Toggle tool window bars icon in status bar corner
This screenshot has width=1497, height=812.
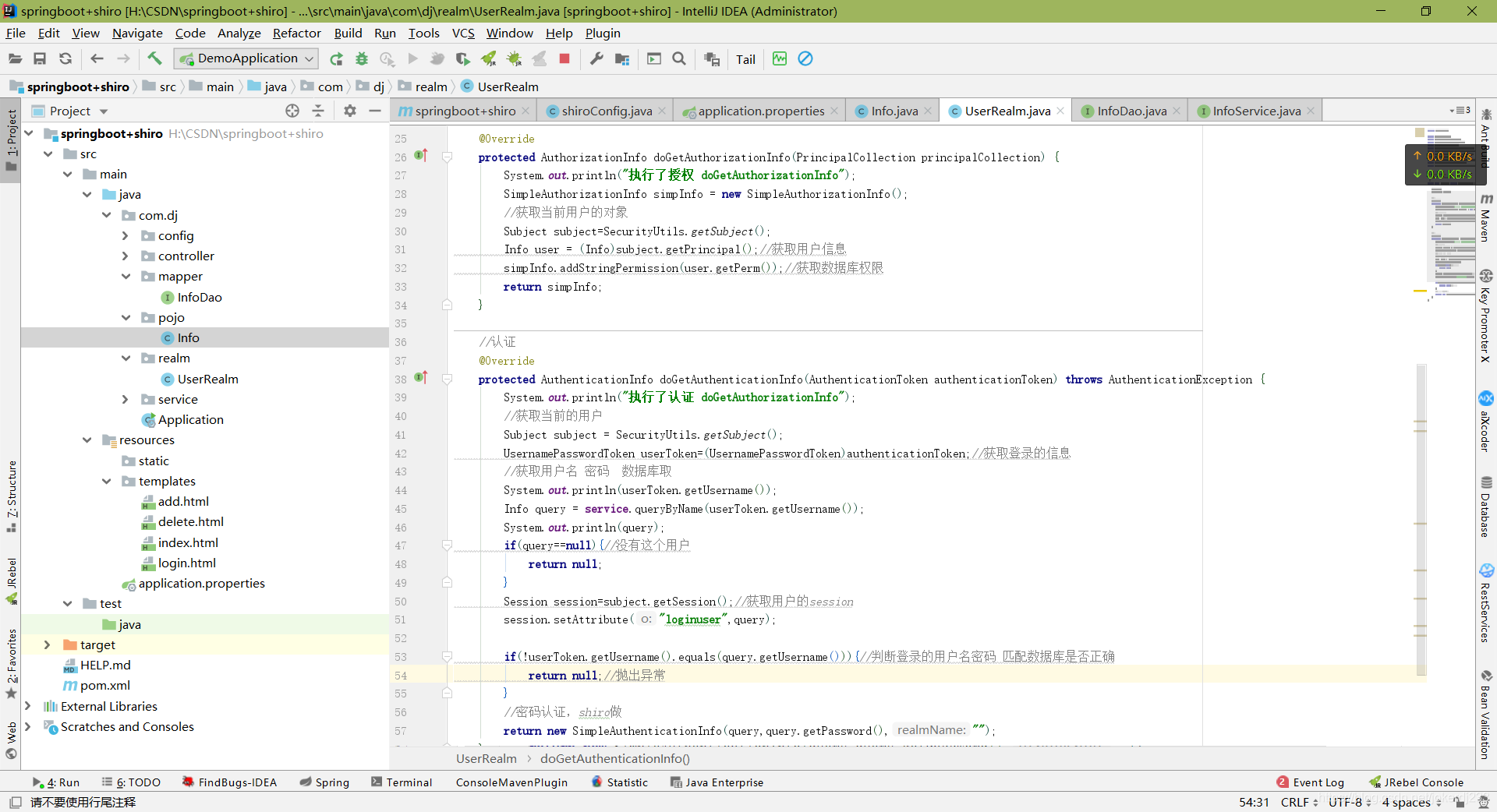(x=15, y=802)
